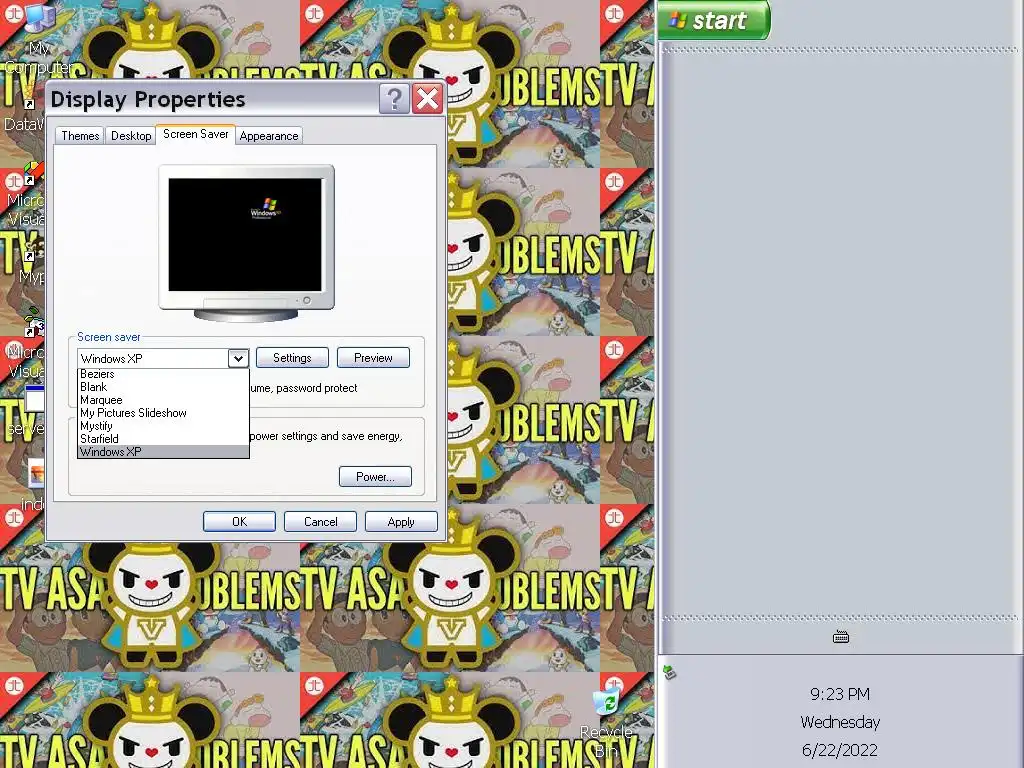
Task: Click the keyboard icon in the taskbar
Action: (840, 637)
